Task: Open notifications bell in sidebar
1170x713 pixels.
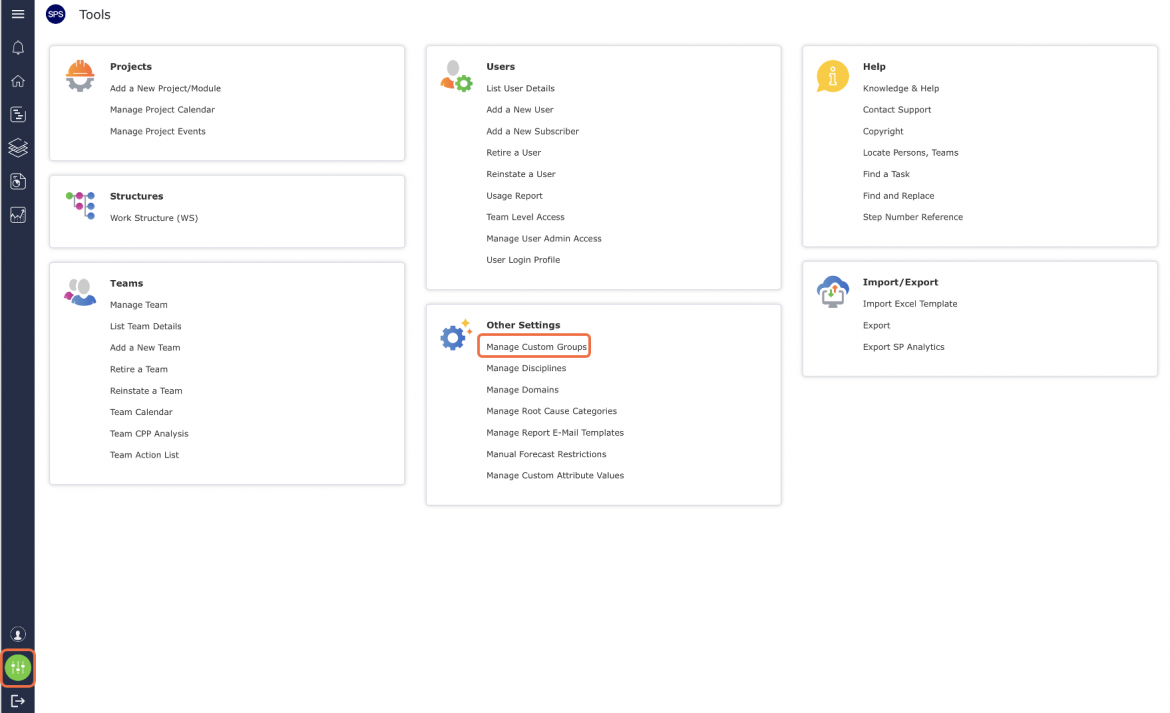Action: [18, 48]
